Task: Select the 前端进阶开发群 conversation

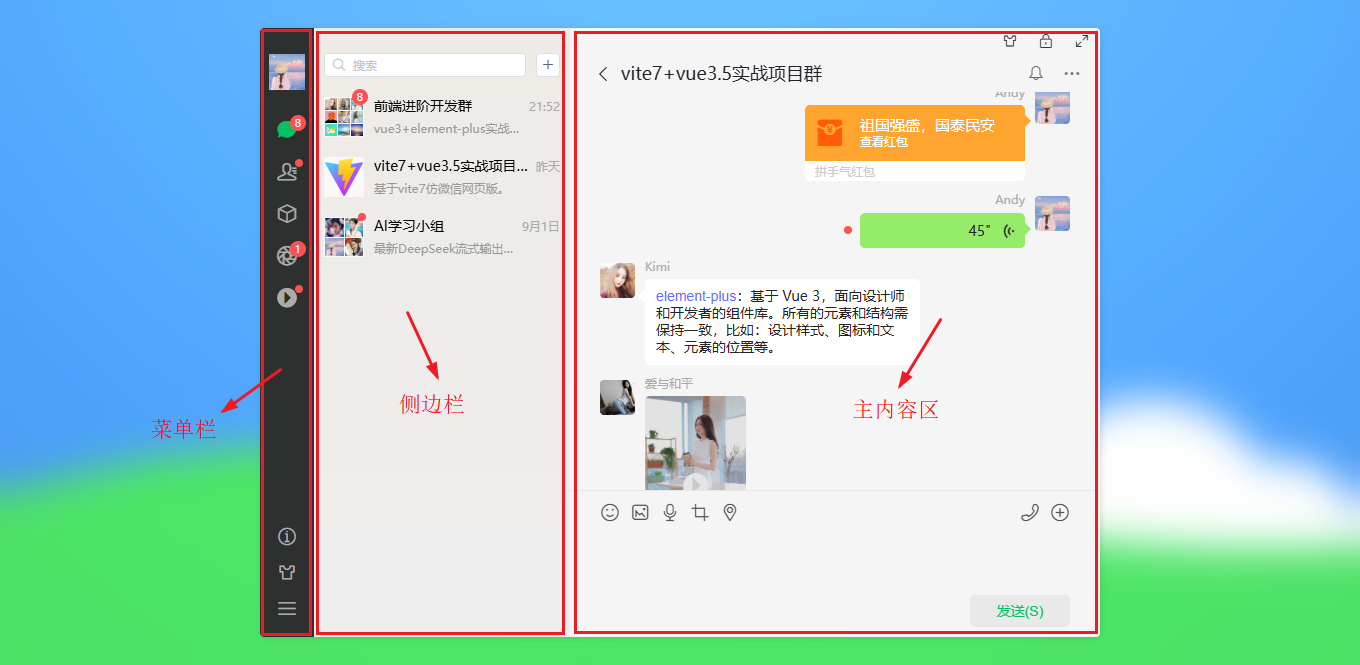Action: 442,117
